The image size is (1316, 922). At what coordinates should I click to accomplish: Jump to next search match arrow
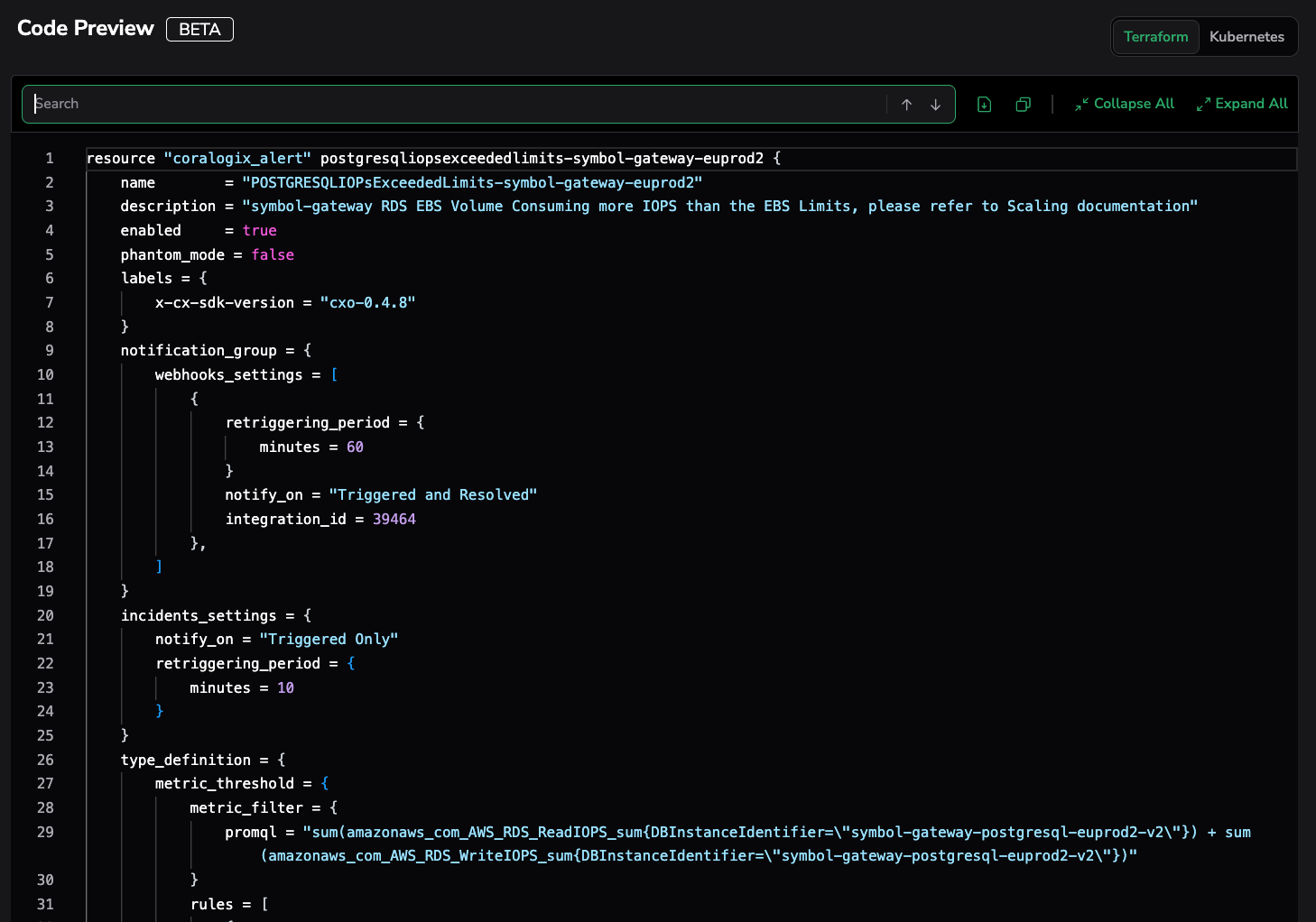tap(935, 105)
